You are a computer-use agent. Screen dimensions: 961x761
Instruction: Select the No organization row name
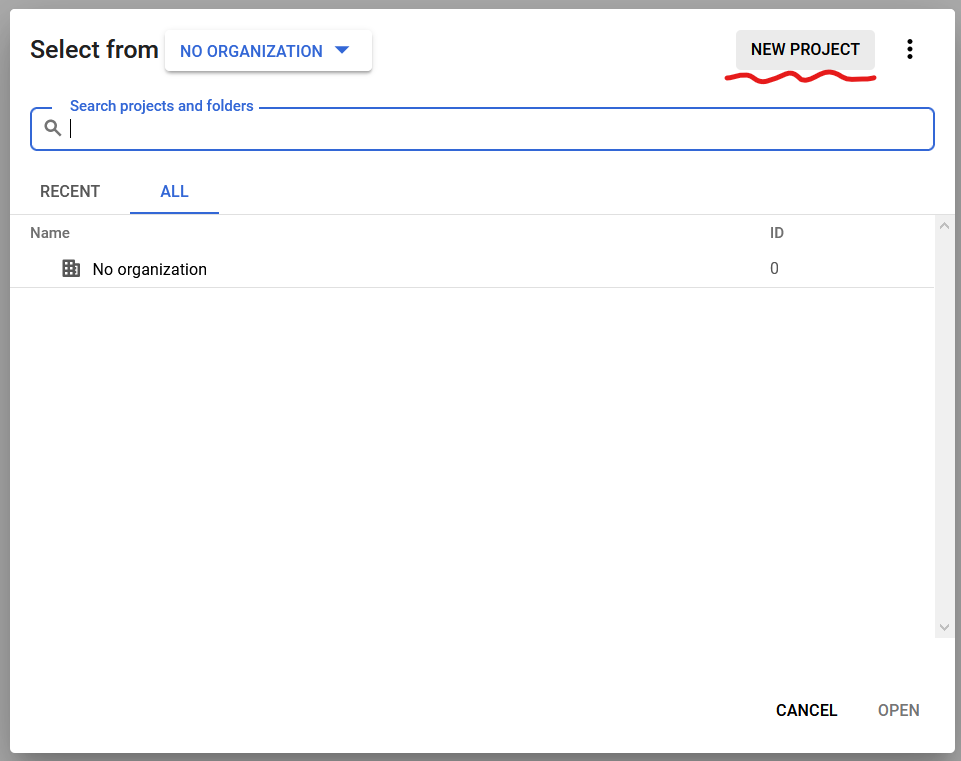pos(149,269)
